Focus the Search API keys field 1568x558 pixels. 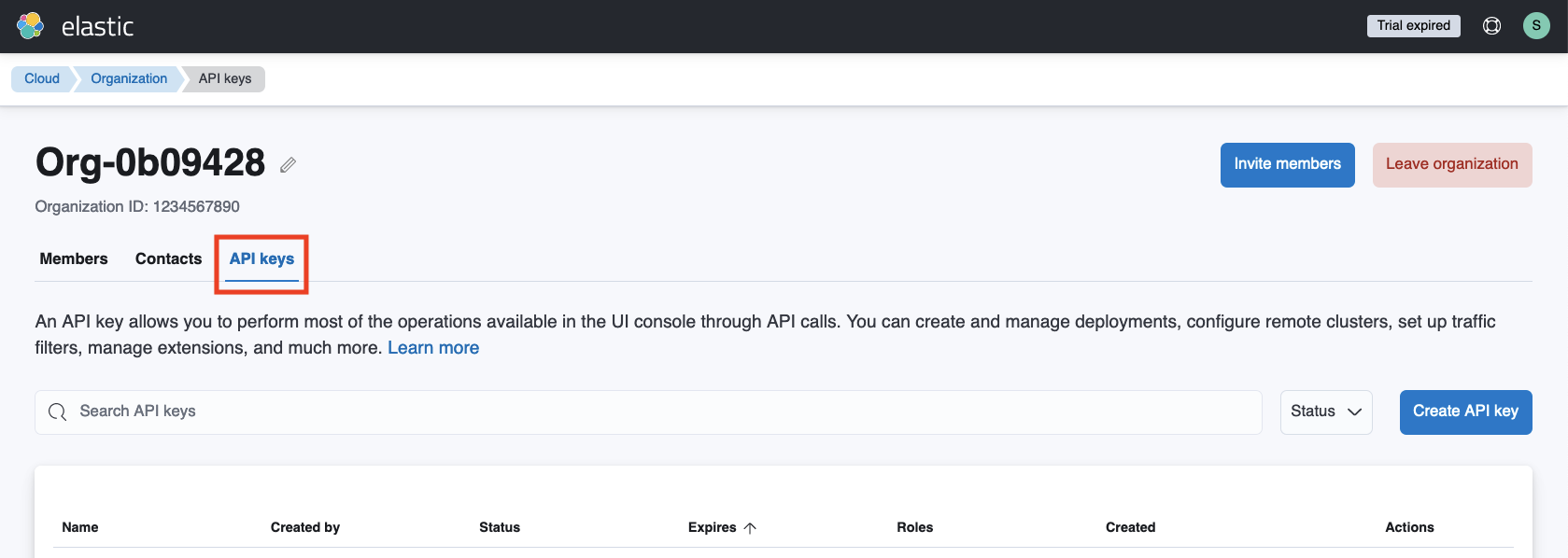[x=648, y=412]
